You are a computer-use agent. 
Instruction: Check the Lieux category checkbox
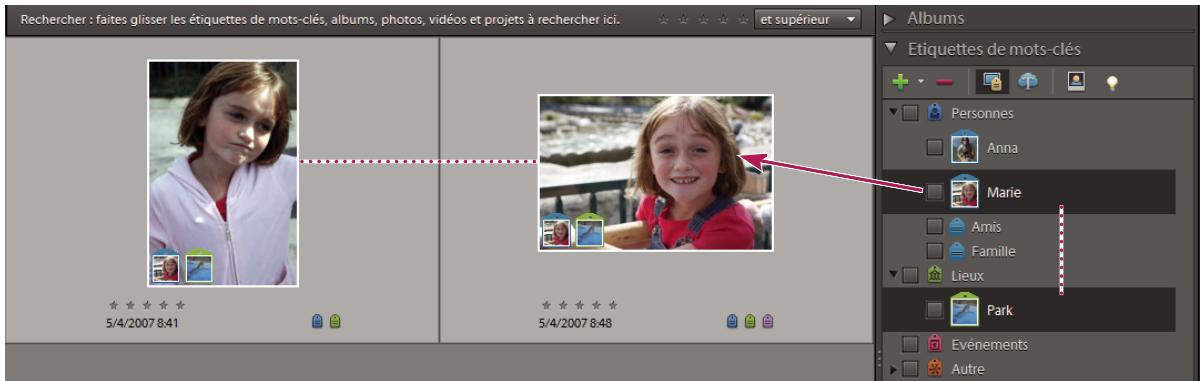pos(909,275)
